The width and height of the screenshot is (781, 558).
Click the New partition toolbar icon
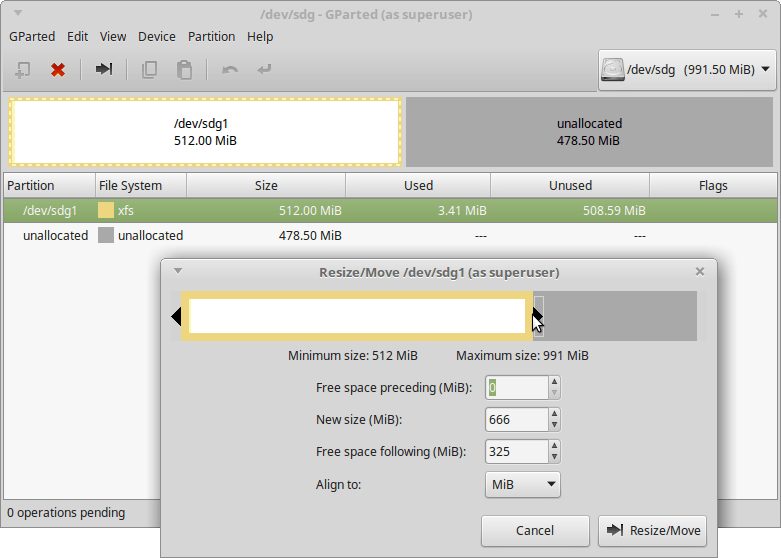click(x=22, y=70)
